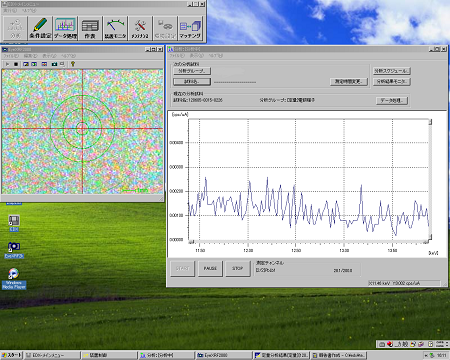The height and width of the screenshot is (360, 450).
Task: Open 装置モニタ gauge icon
Action: tap(115, 28)
